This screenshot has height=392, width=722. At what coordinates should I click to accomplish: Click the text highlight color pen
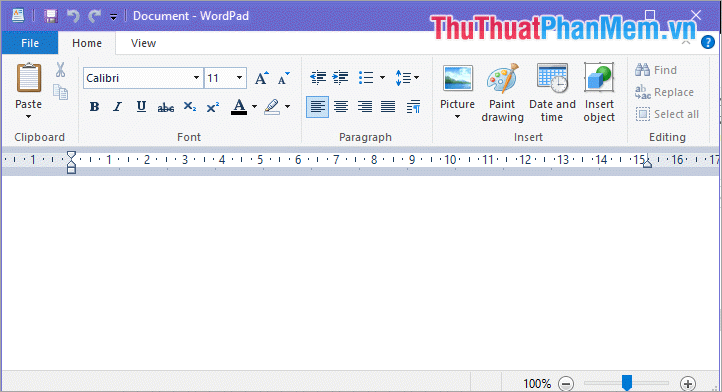click(272, 107)
